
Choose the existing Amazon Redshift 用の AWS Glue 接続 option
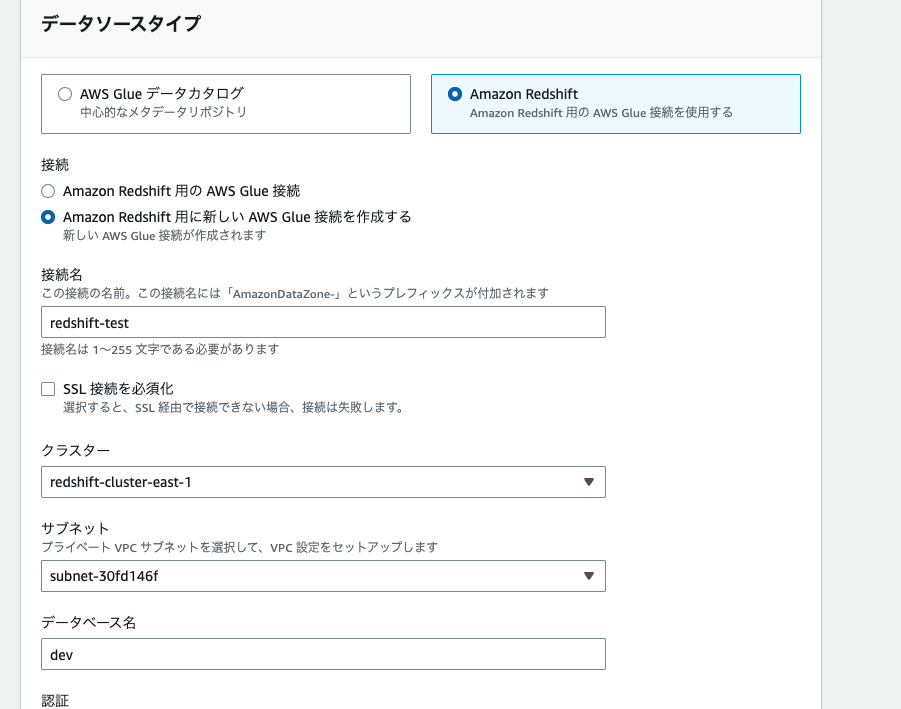(47, 191)
